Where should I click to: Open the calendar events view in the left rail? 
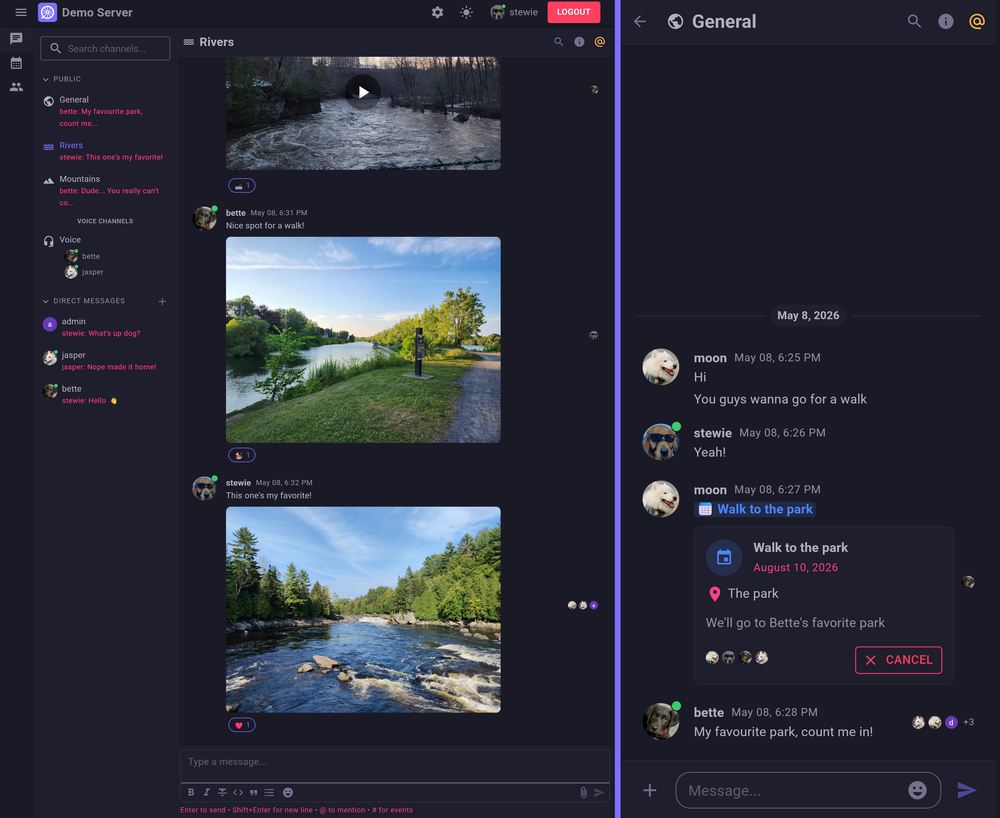click(x=17, y=63)
